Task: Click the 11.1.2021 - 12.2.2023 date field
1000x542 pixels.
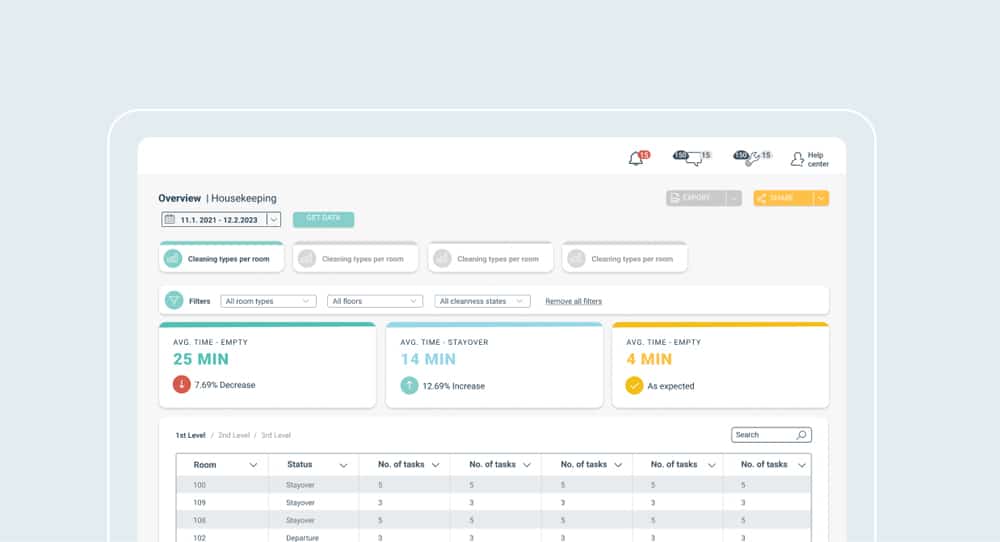Action: point(221,219)
